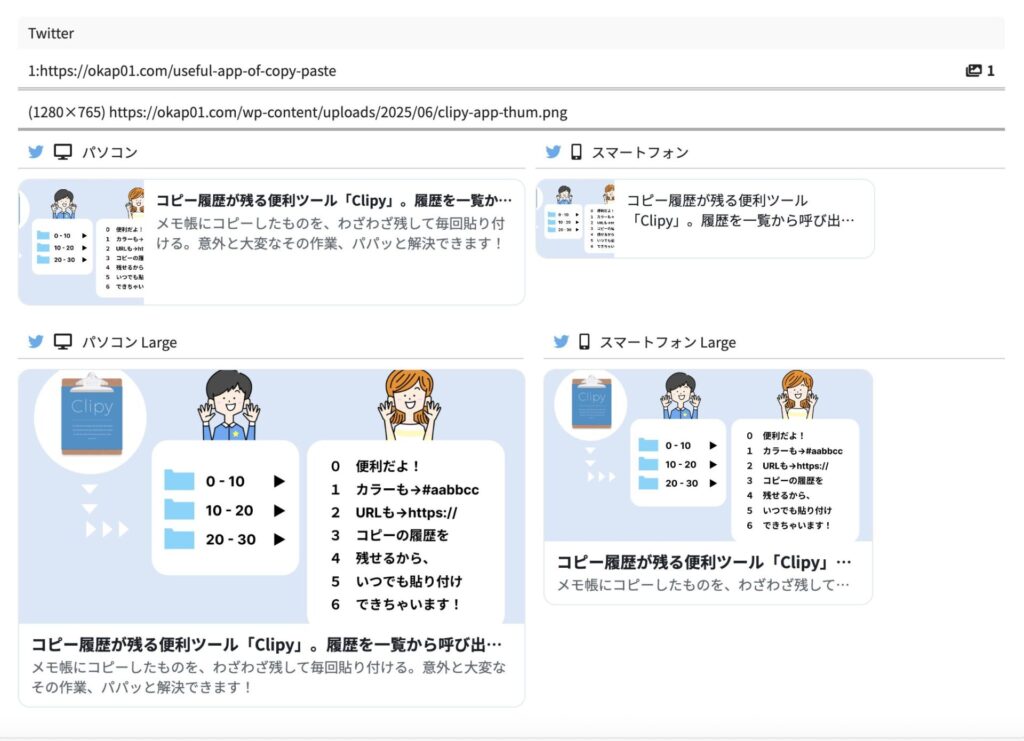1024x741 pixels.
Task: Click the monitor icon beside パソコン Large
Action: (x=63, y=341)
